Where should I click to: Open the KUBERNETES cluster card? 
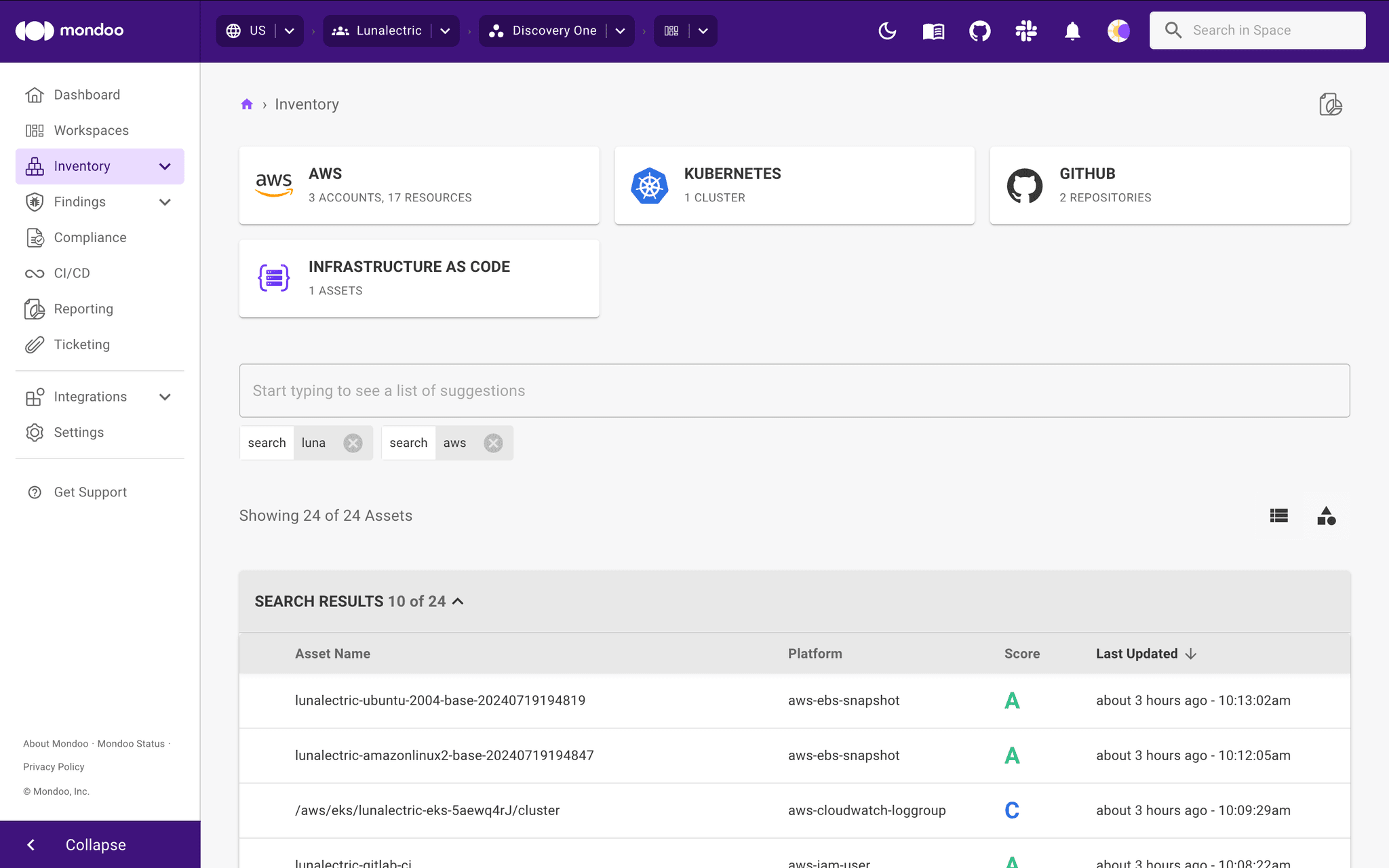(794, 185)
